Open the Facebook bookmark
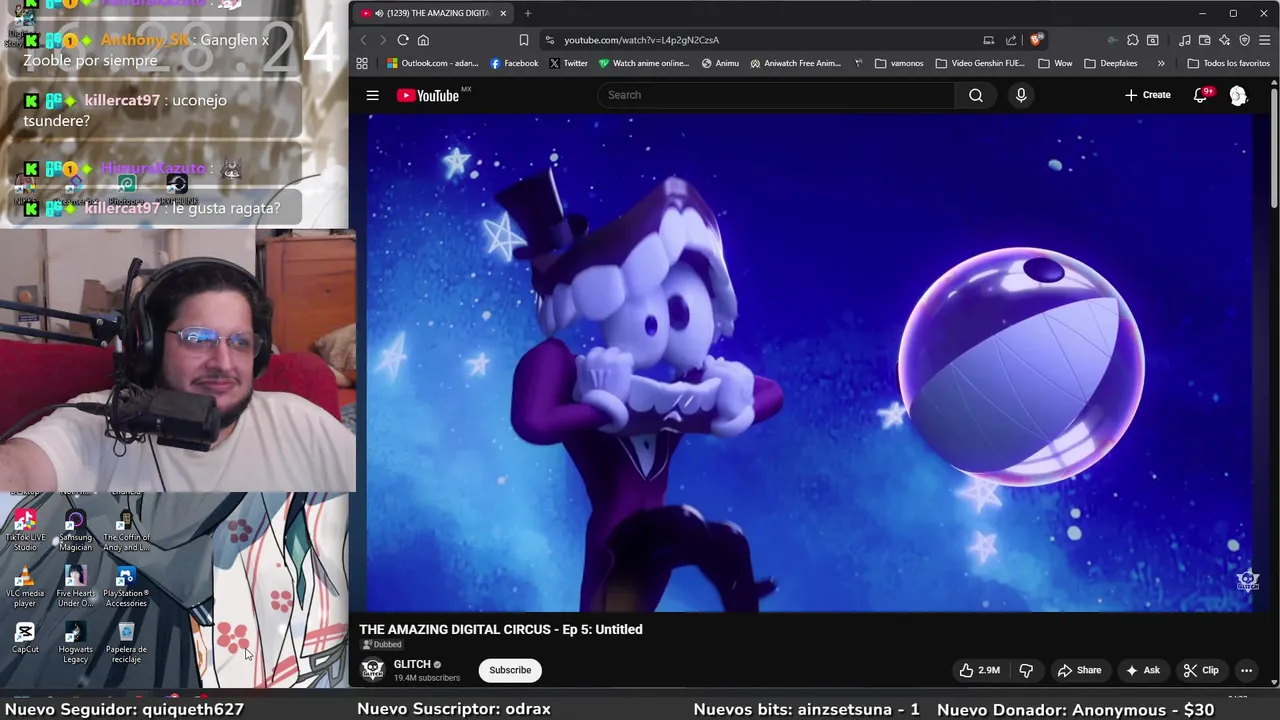Image resolution: width=1280 pixels, height=720 pixels. [x=514, y=63]
